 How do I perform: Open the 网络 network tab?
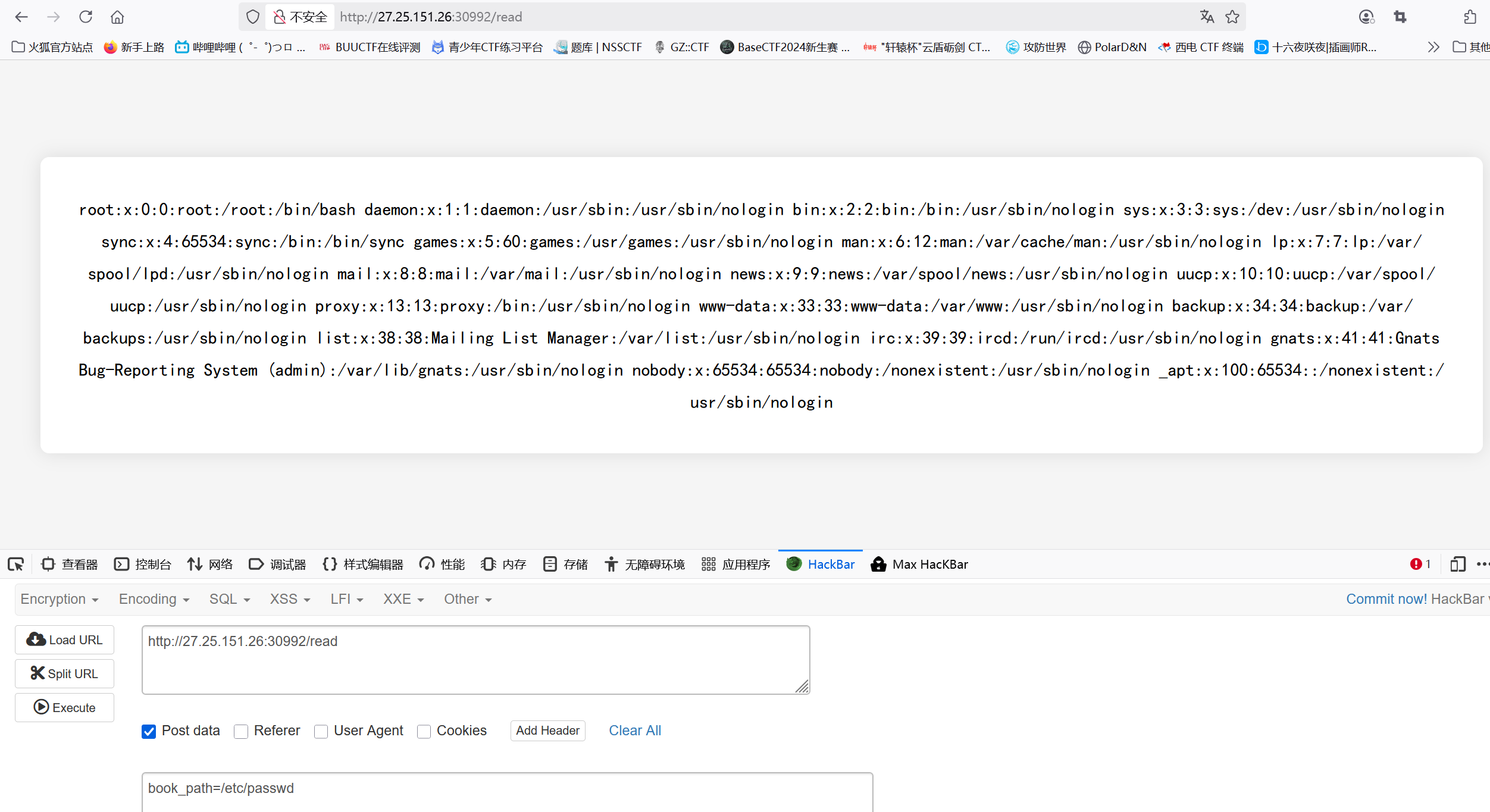(x=210, y=564)
